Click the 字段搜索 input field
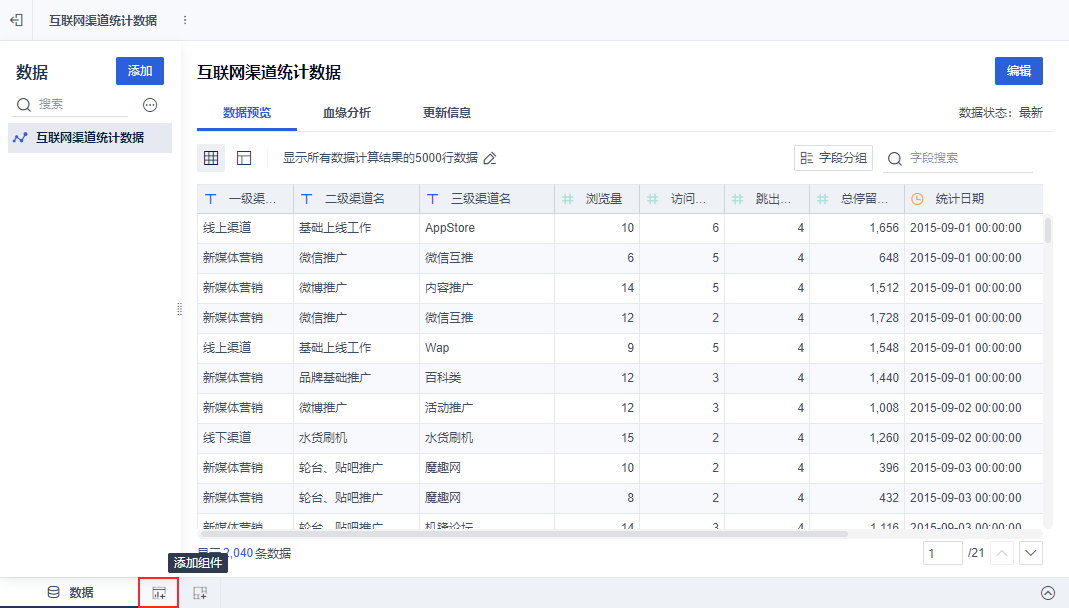Screen dimensions: 1069x608 click(968, 158)
